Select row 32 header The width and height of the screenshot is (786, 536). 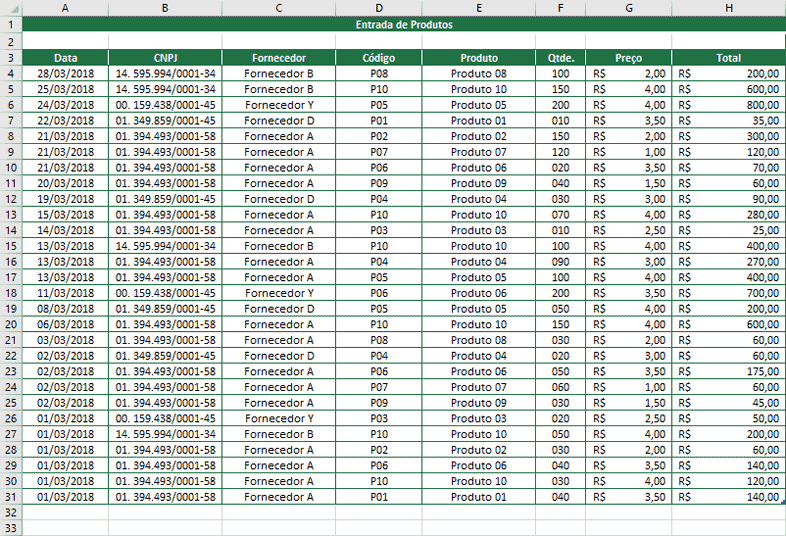coord(11,512)
